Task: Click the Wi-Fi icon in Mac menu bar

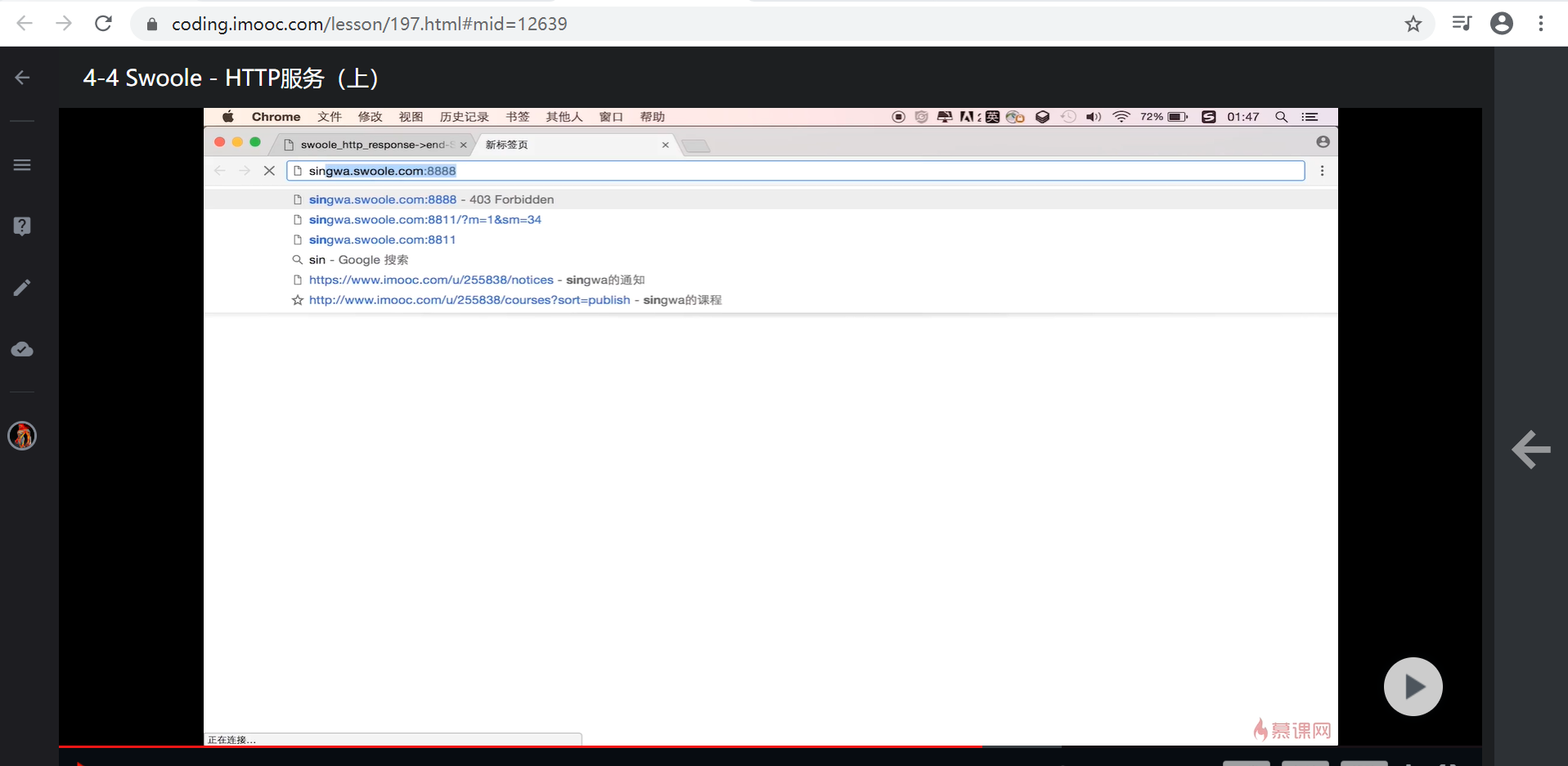Action: pyautogui.click(x=1121, y=117)
